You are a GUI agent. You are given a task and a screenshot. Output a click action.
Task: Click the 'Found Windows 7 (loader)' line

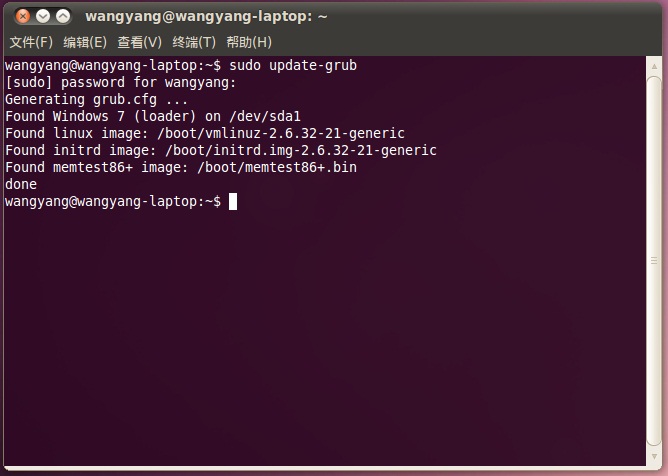[153, 116]
